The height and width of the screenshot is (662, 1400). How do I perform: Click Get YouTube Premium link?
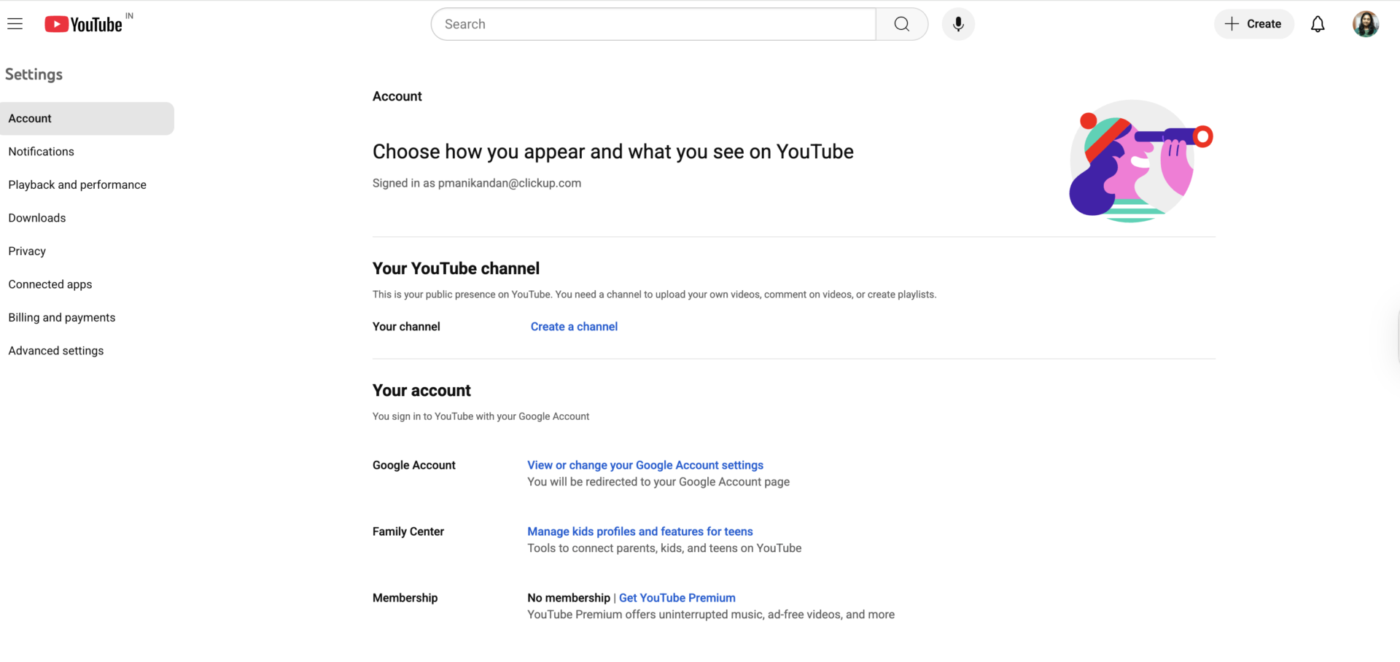click(x=677, y=598)
